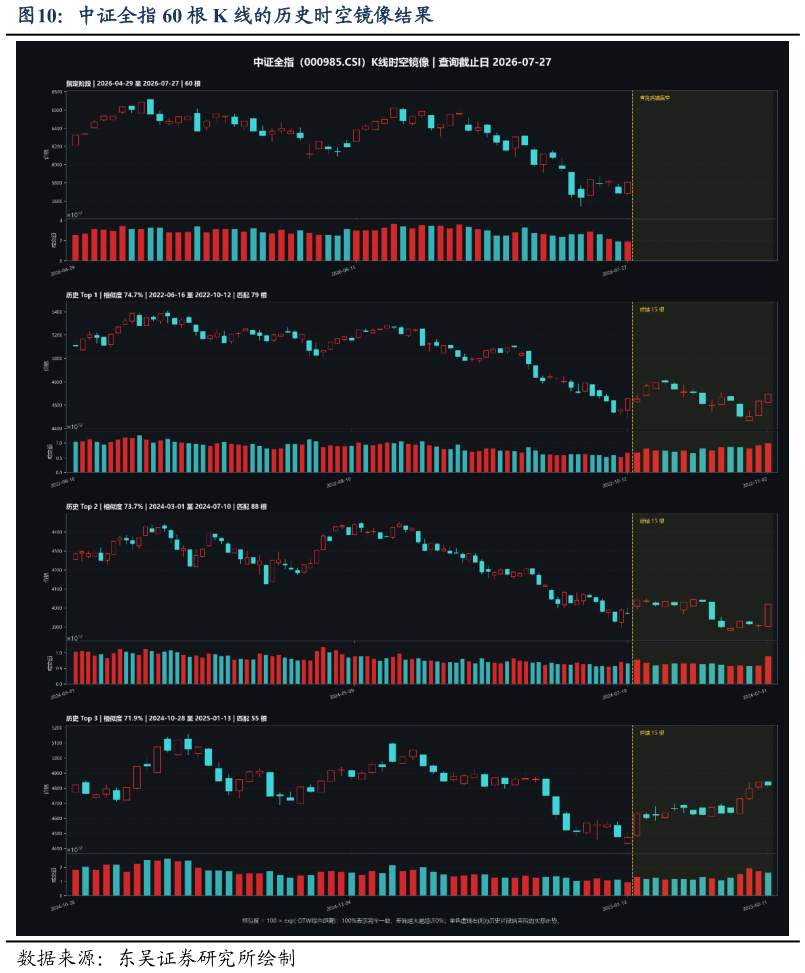Click the '2024-10-28' date axis label
The width and height of the screenshot is (805, 973).
point(63,905)
